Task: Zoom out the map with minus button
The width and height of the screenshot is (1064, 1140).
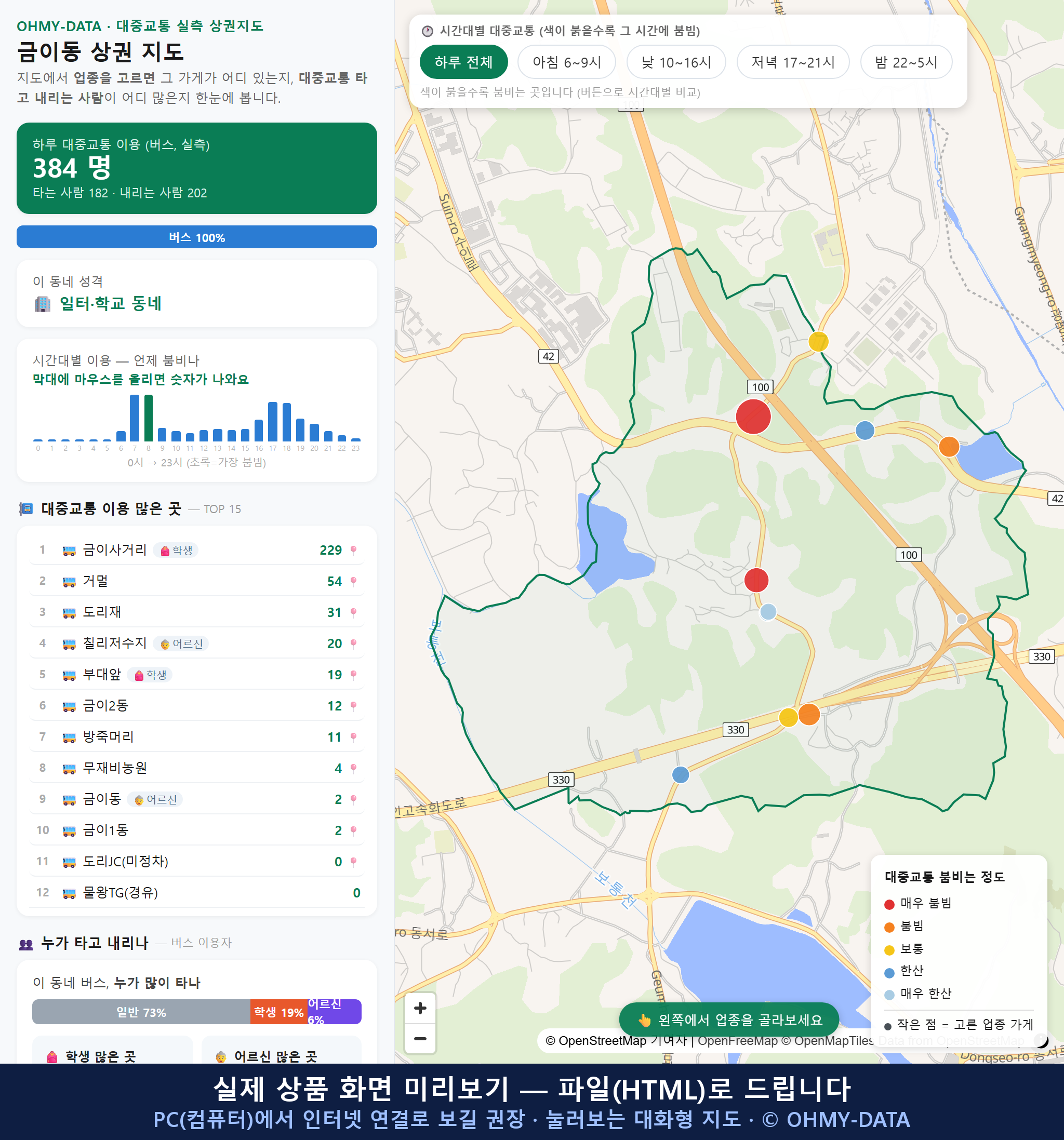Action: point(420,1039)
